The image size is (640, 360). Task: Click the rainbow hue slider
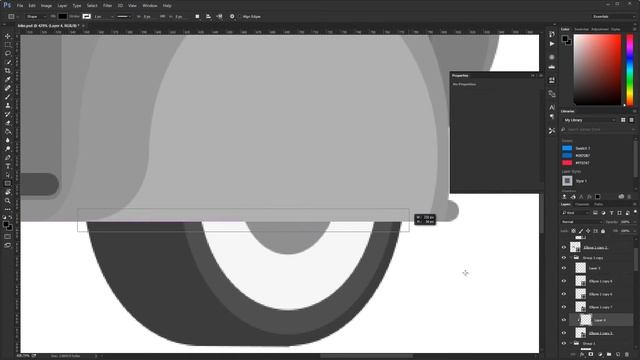630,70
